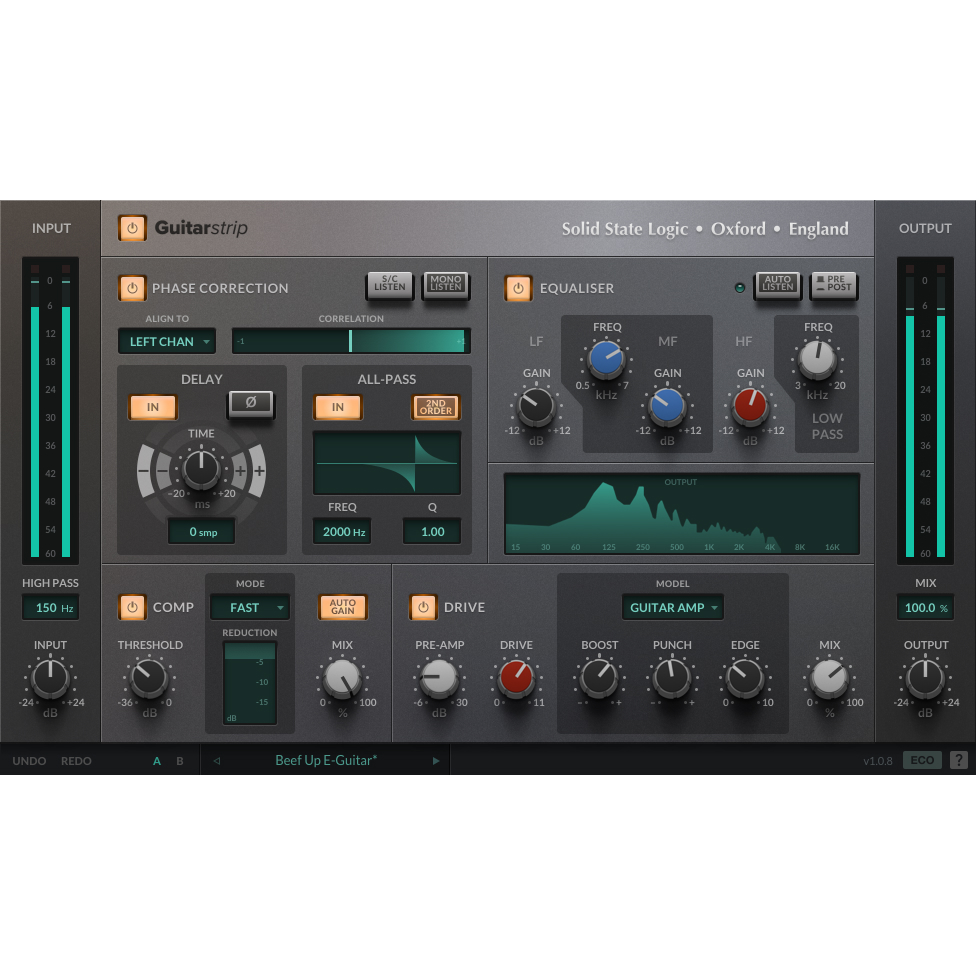976x976 pixels.
Task: Open the Drive MODEL dropdown showing GUITAR AMP
Action: click(672, 607)
